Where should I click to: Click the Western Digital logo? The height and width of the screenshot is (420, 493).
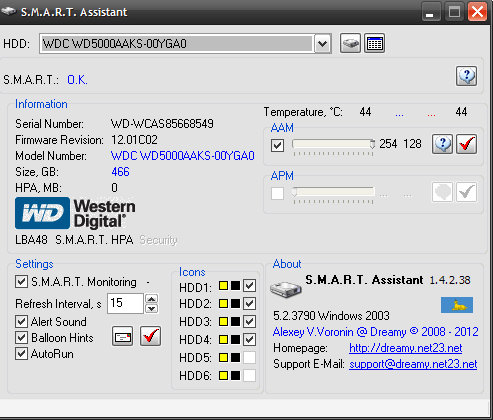pos(75,213)
